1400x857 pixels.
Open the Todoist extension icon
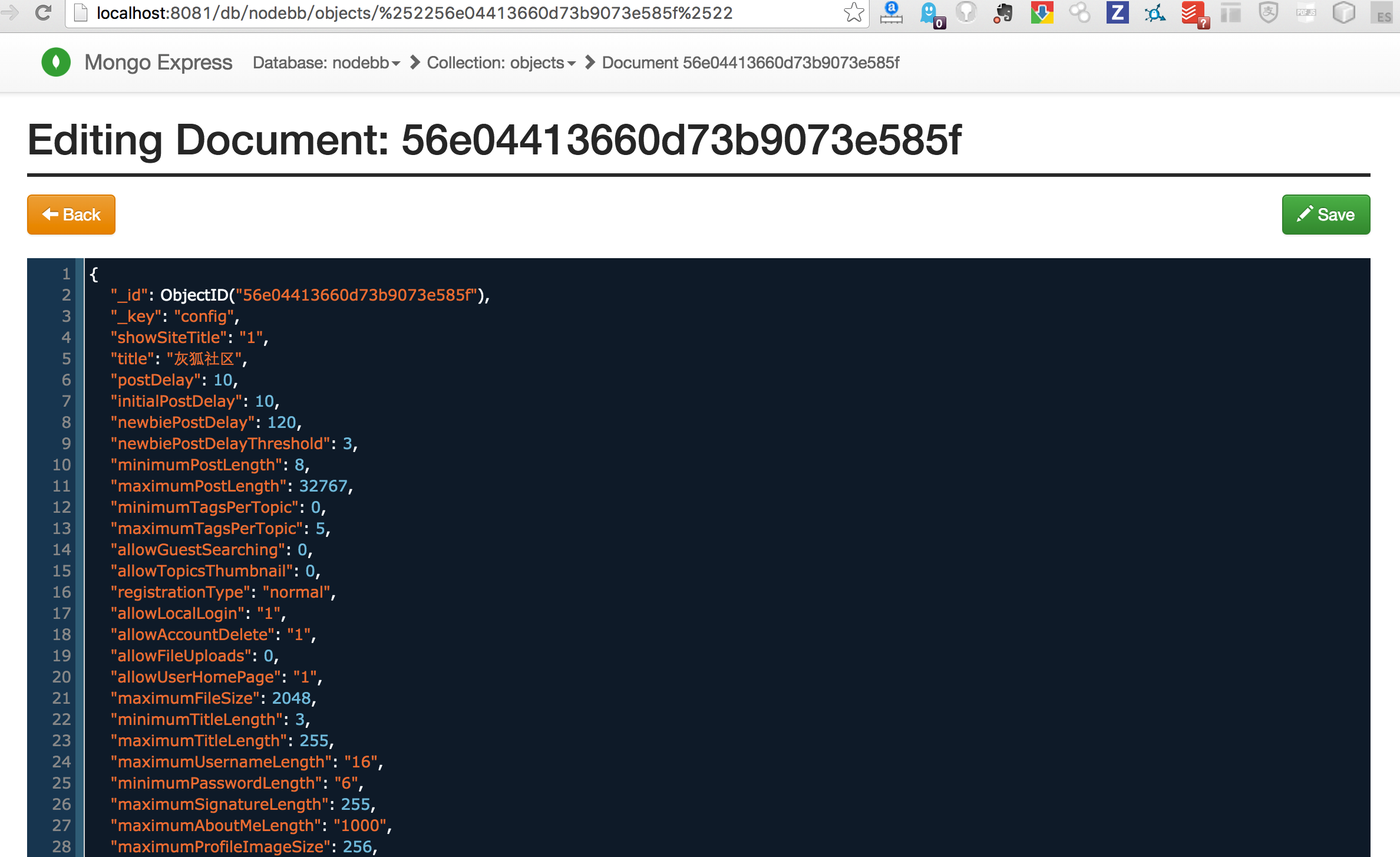(1193, 13)
